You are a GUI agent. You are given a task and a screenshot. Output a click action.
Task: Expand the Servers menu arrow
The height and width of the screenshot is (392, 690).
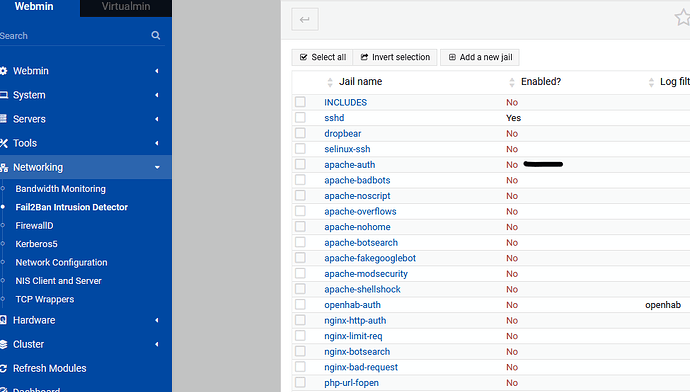pos(157,119)
